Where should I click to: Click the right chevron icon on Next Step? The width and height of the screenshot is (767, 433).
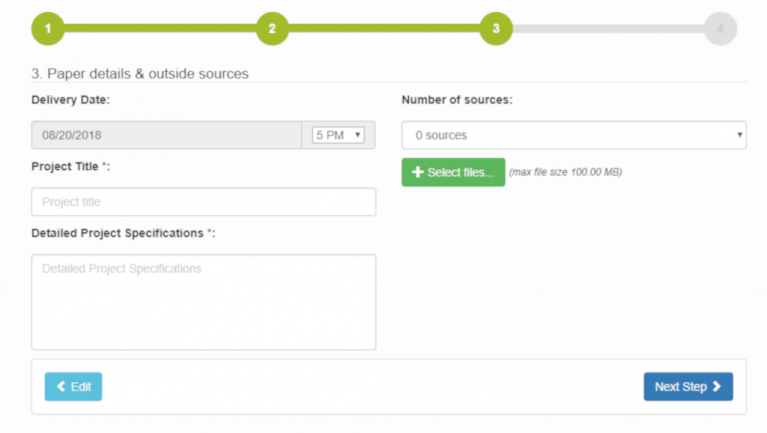717,387
